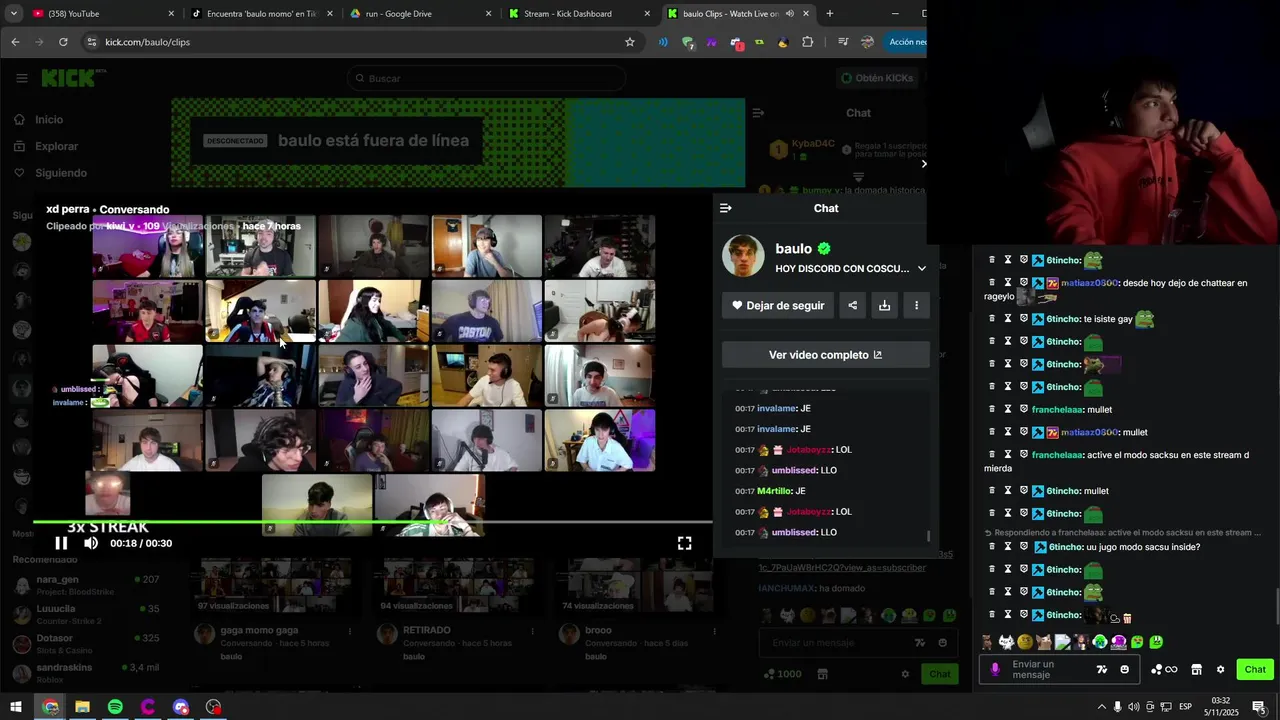Pause the clip playback

(x=61, y=543)
